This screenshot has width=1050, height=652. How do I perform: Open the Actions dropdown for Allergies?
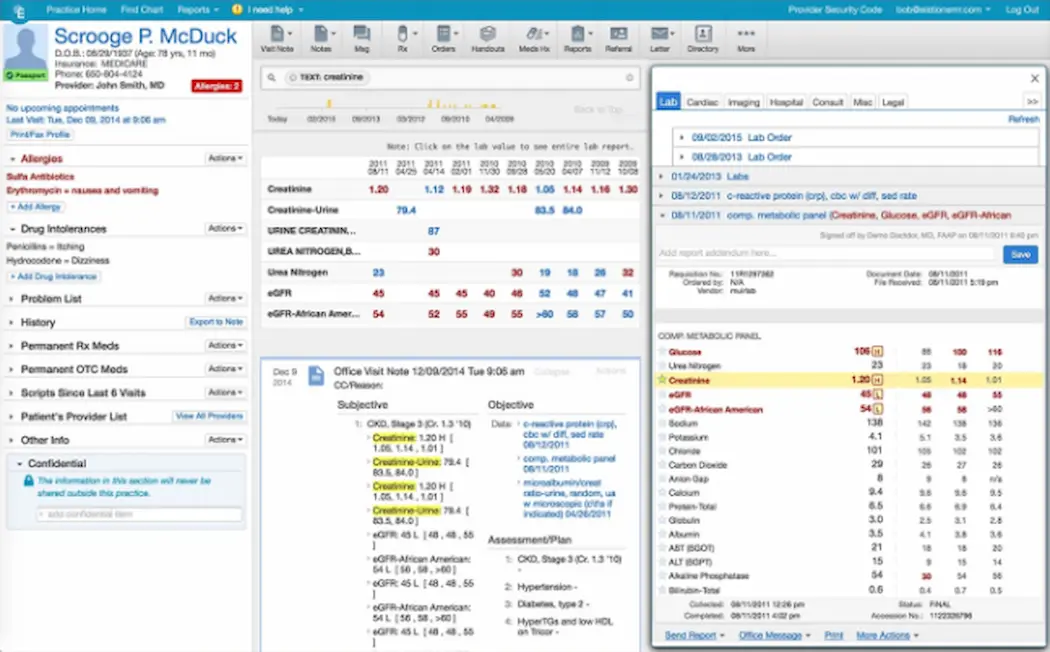tap(225, 157)
